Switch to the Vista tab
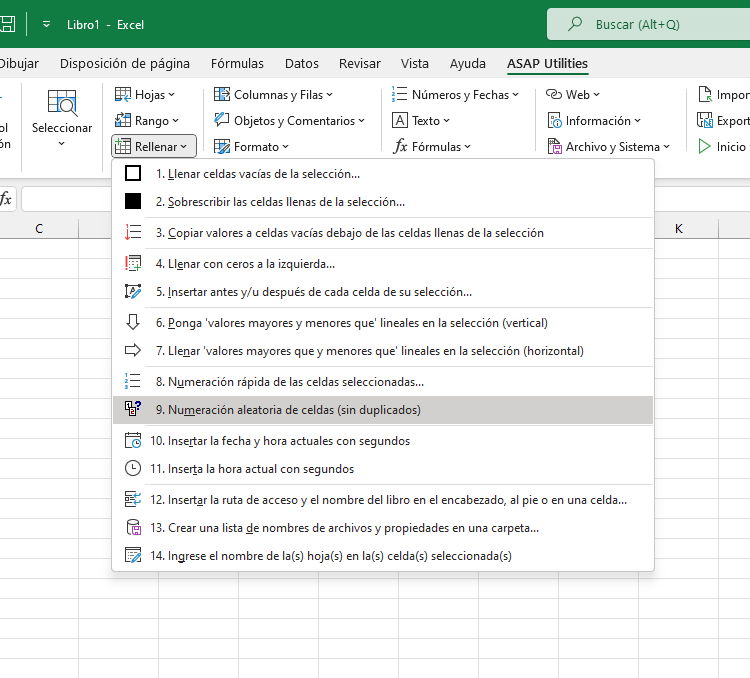This screenshot has height=678, width=750. click(x=415, y=63)
